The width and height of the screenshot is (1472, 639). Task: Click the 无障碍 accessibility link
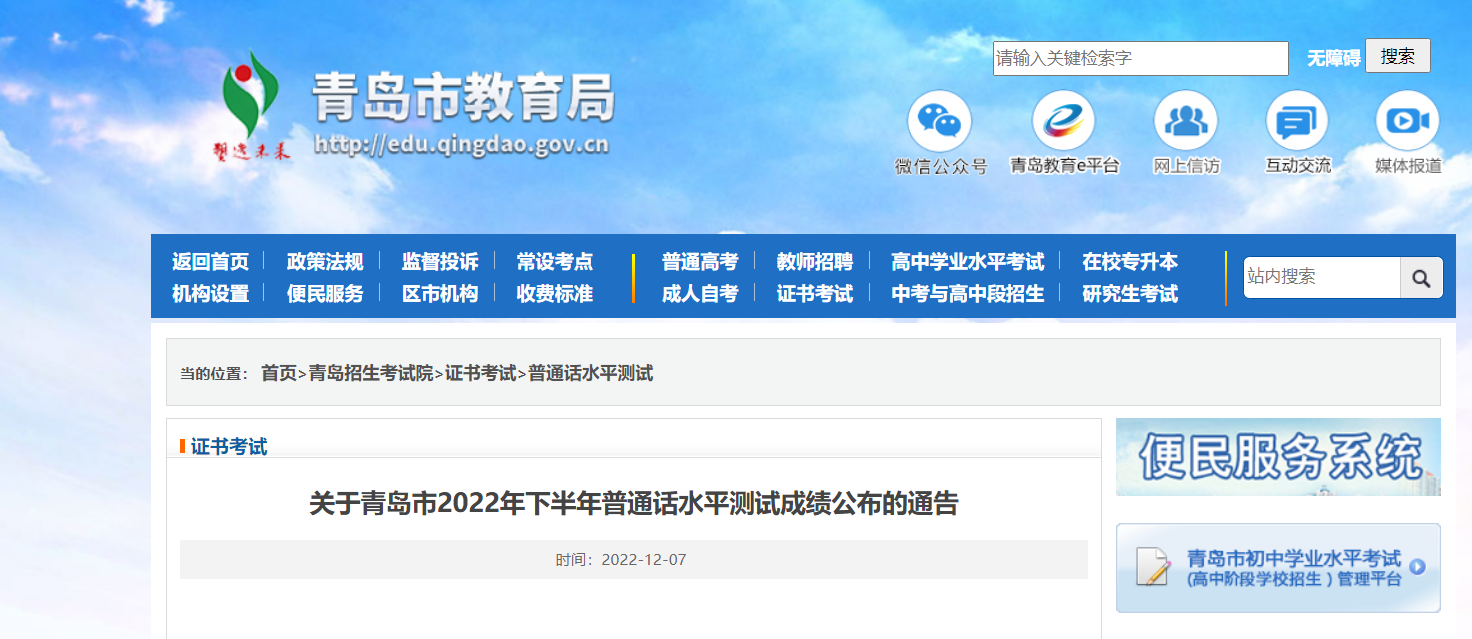click(x=1334, y=58)
